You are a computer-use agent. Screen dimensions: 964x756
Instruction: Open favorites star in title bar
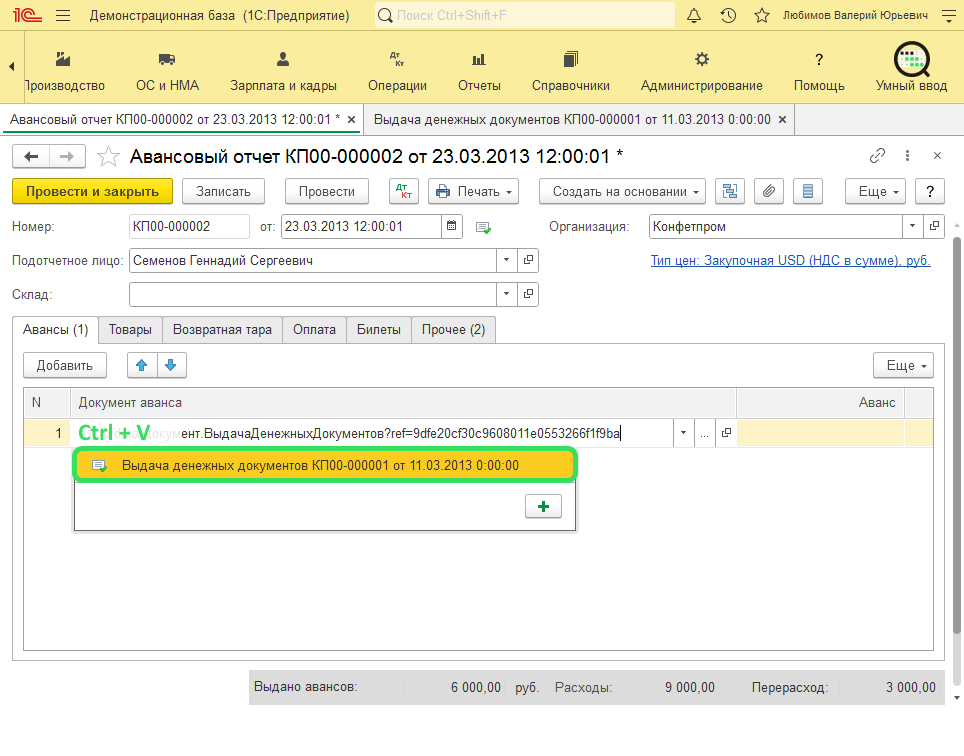(762, 15)
